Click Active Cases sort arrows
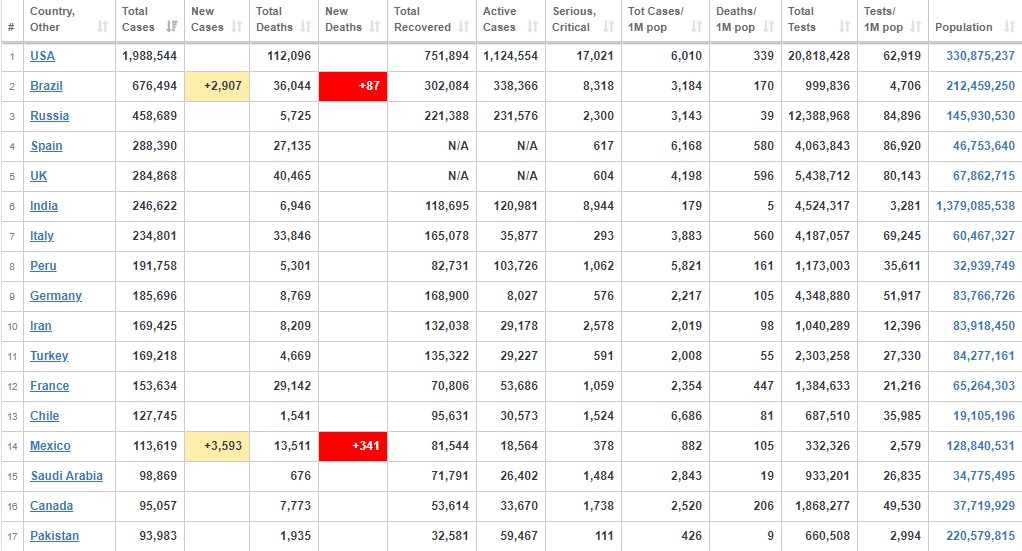This screenshot has height=551, width=1022. 533,27
